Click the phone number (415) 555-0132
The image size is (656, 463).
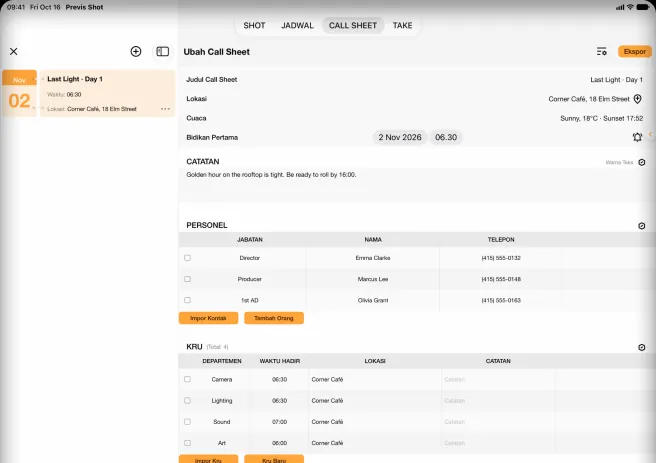[x=501, y=258]
